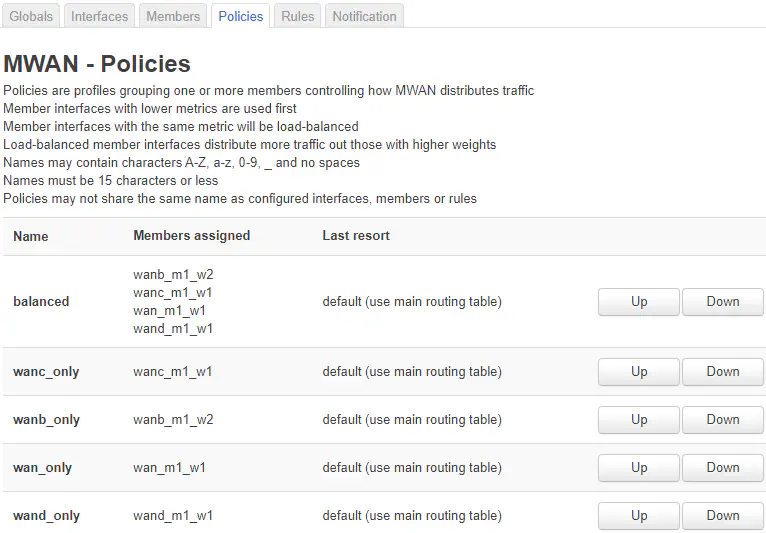766x533 pixels.
Task: Click the Last resort column header
Action: [x=356, y=236]
